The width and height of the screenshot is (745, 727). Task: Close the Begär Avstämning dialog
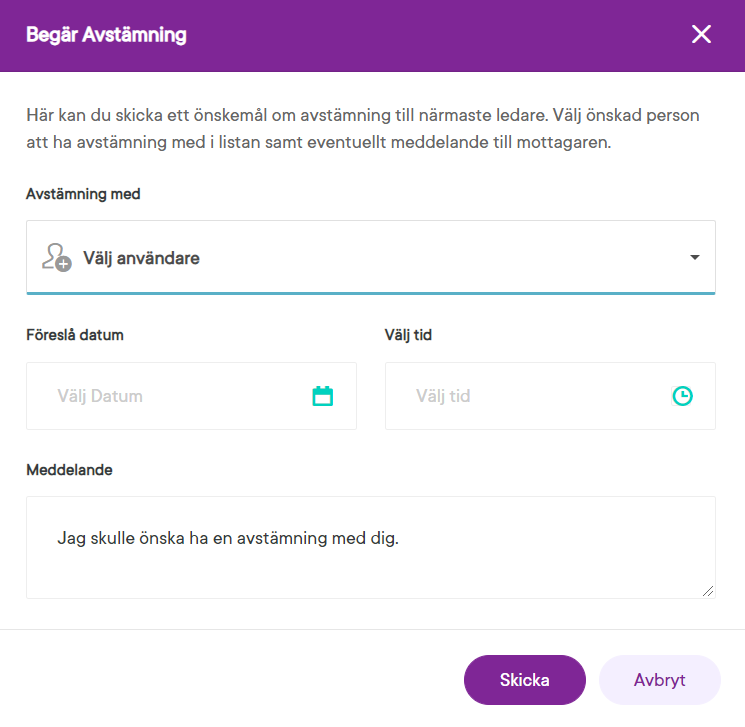tap(701, 35)
